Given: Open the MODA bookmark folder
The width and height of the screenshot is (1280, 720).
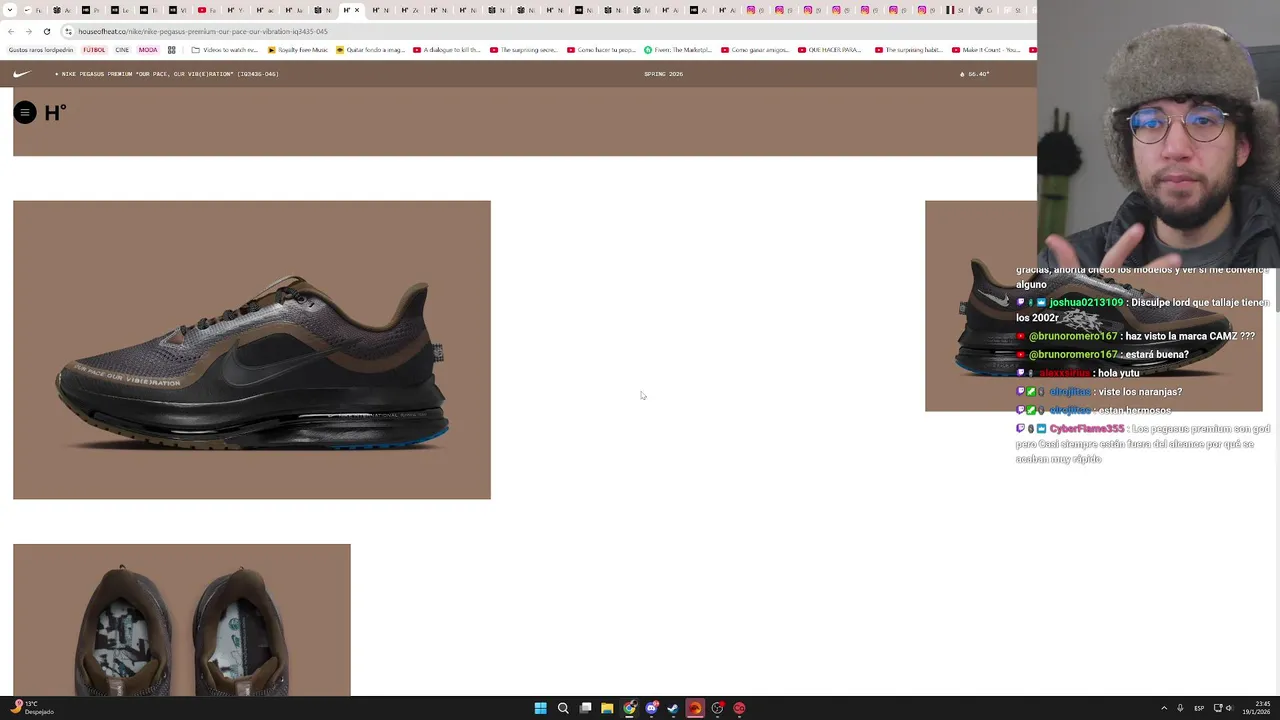Looking at the screenshot, I should coord(148,50).
